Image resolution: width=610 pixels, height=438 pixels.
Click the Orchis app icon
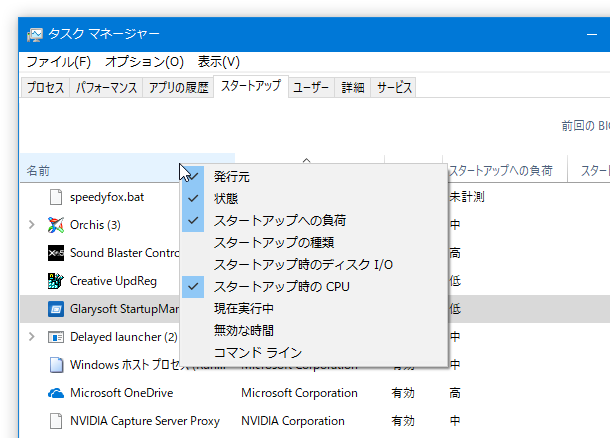click(x=56, y=225)
